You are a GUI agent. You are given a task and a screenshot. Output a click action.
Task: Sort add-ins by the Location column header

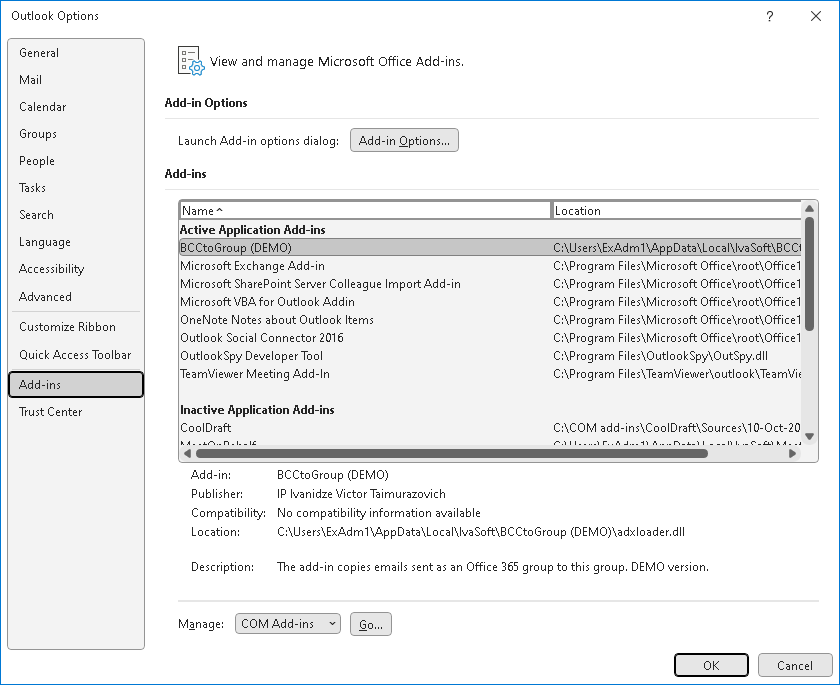pyautogui.click(x=677, y=210)
